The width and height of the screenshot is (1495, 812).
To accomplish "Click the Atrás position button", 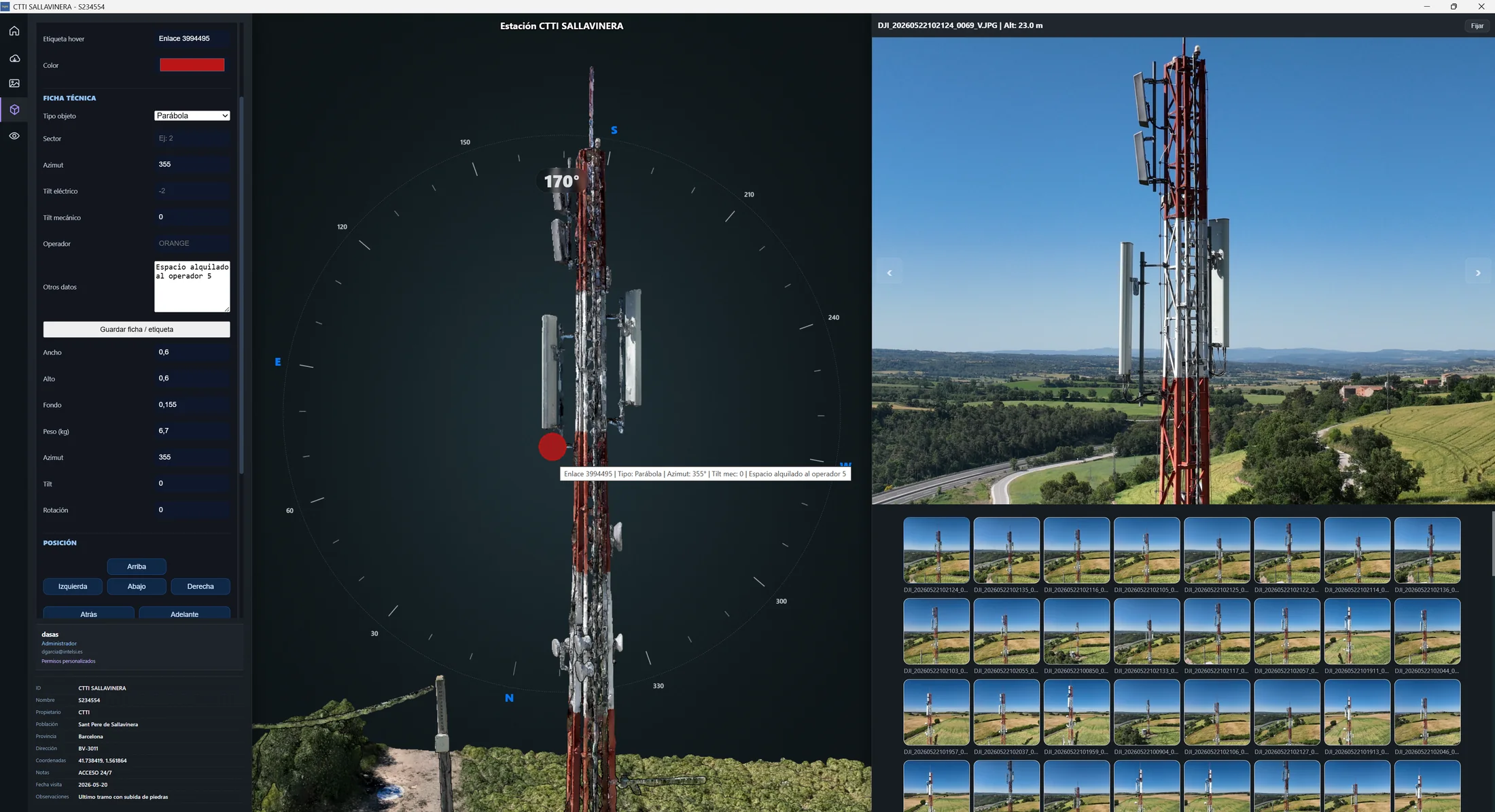I will (89, 614).
